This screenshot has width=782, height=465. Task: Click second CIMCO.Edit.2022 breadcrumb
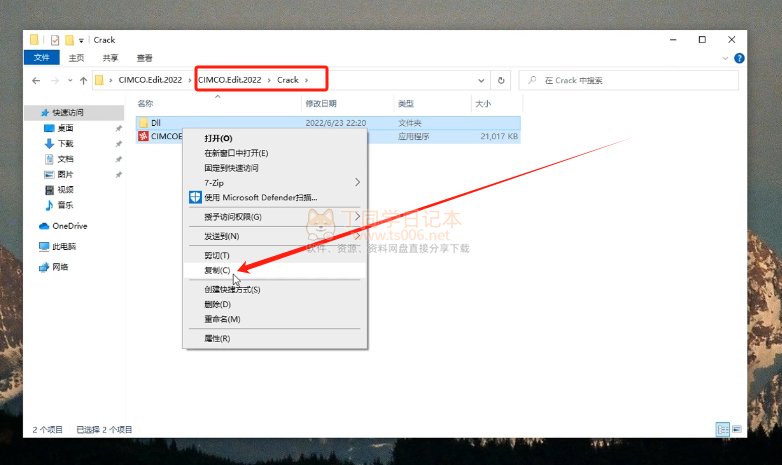tap(229, 80)
